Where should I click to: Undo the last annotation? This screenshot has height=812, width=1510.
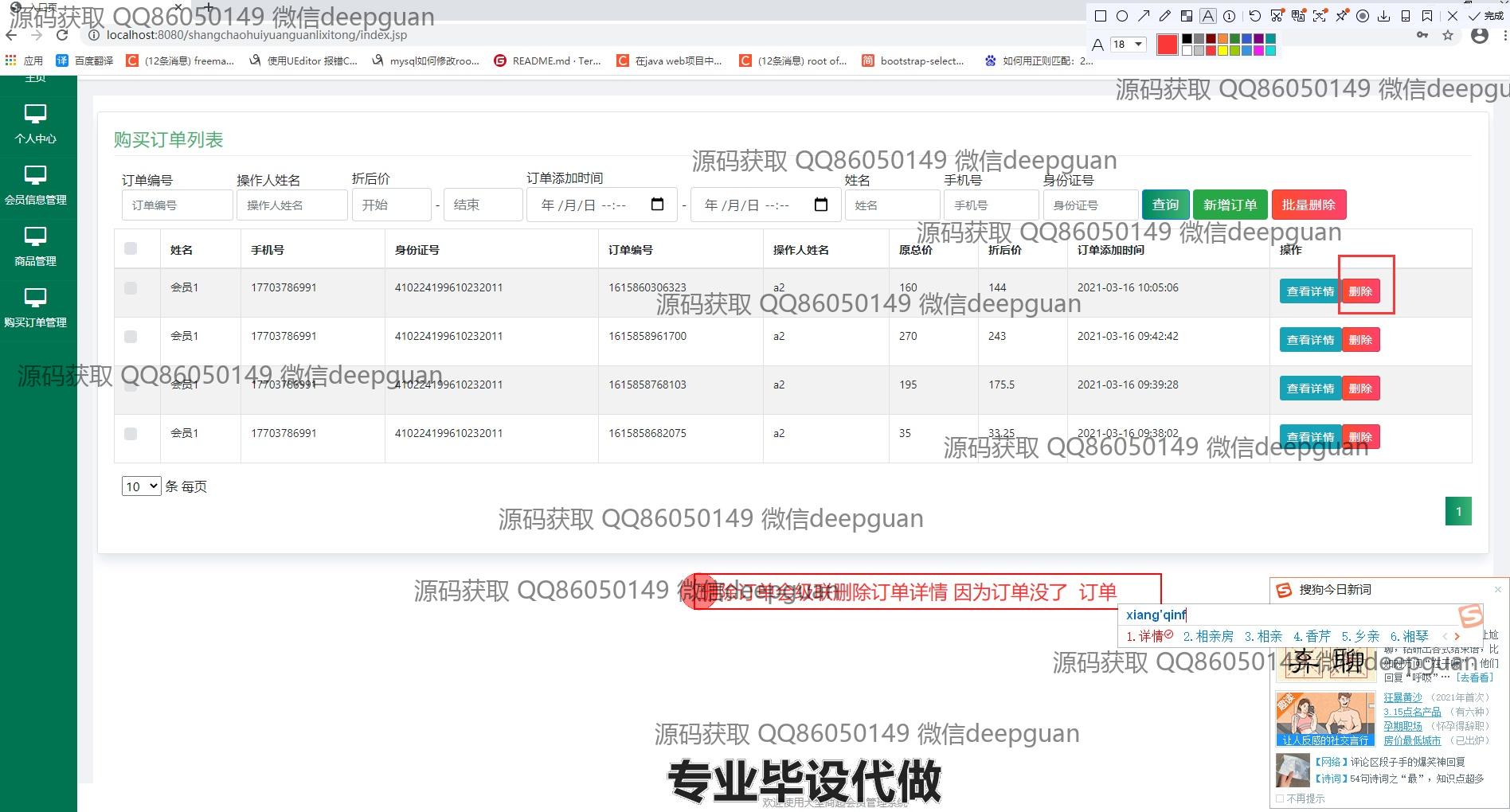click(x=1255, y=16)
